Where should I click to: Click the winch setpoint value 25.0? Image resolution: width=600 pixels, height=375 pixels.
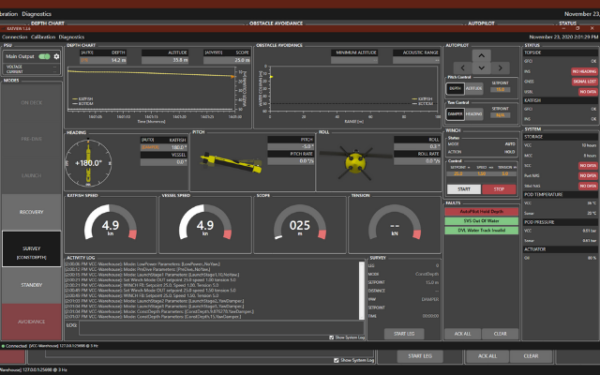tap(458, 174)
